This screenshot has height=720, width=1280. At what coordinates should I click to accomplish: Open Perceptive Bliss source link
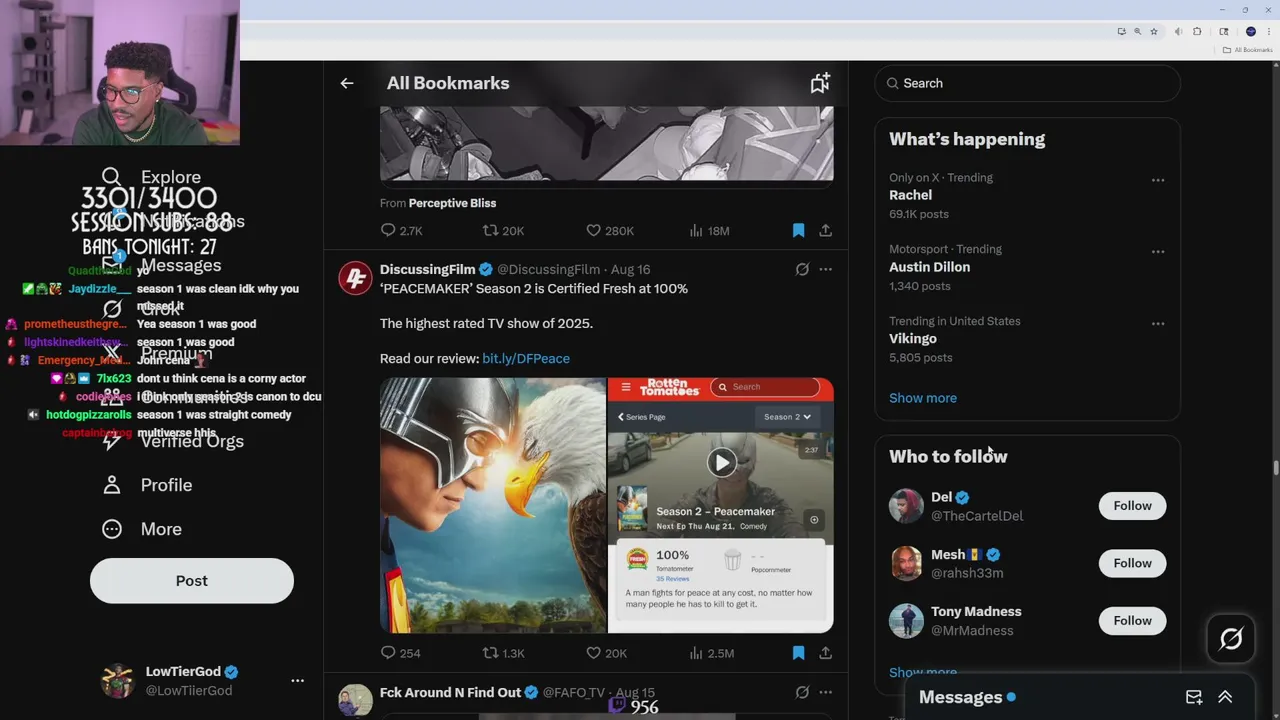(x=452, y=203)
